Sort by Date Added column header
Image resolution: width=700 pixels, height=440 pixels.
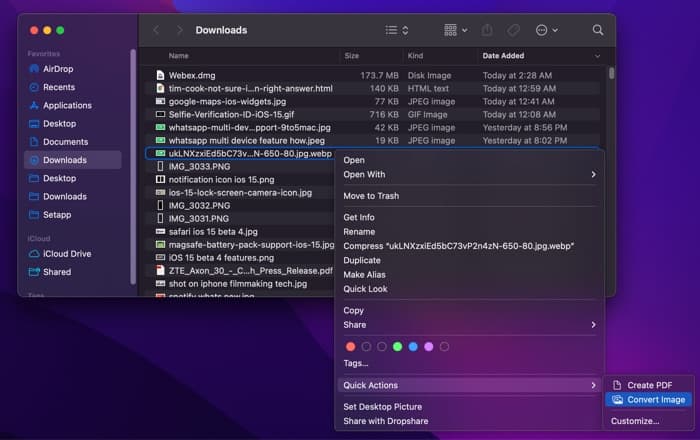(503, 56)
